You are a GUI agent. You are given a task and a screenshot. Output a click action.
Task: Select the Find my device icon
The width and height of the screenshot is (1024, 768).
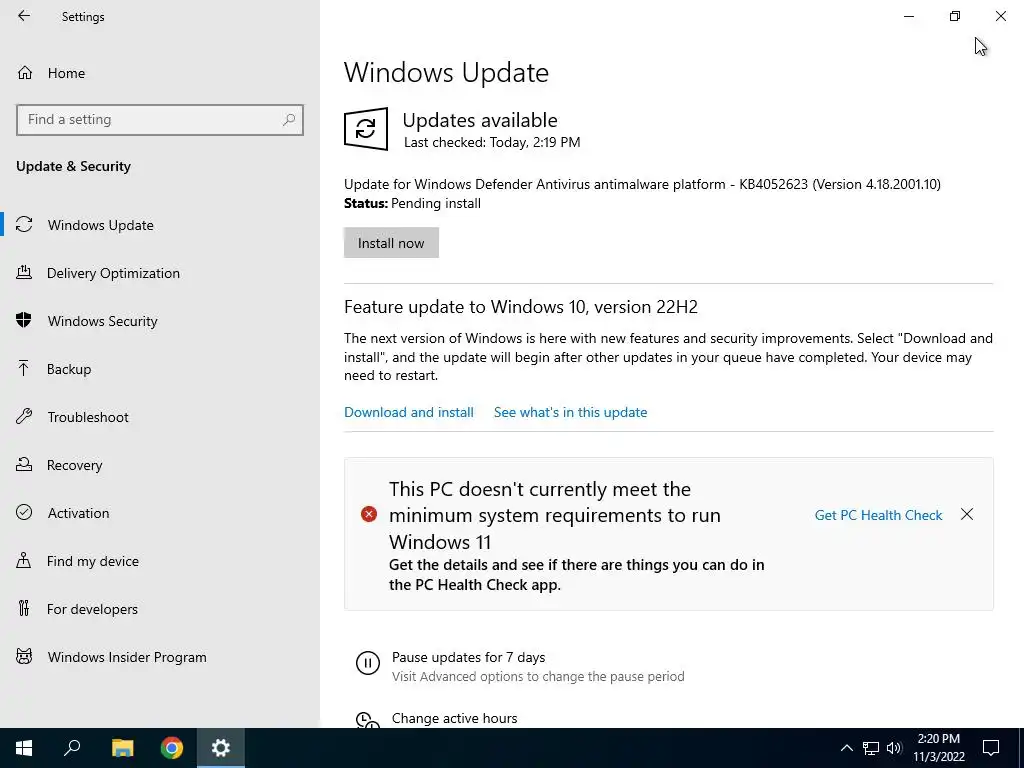(24, 560)
